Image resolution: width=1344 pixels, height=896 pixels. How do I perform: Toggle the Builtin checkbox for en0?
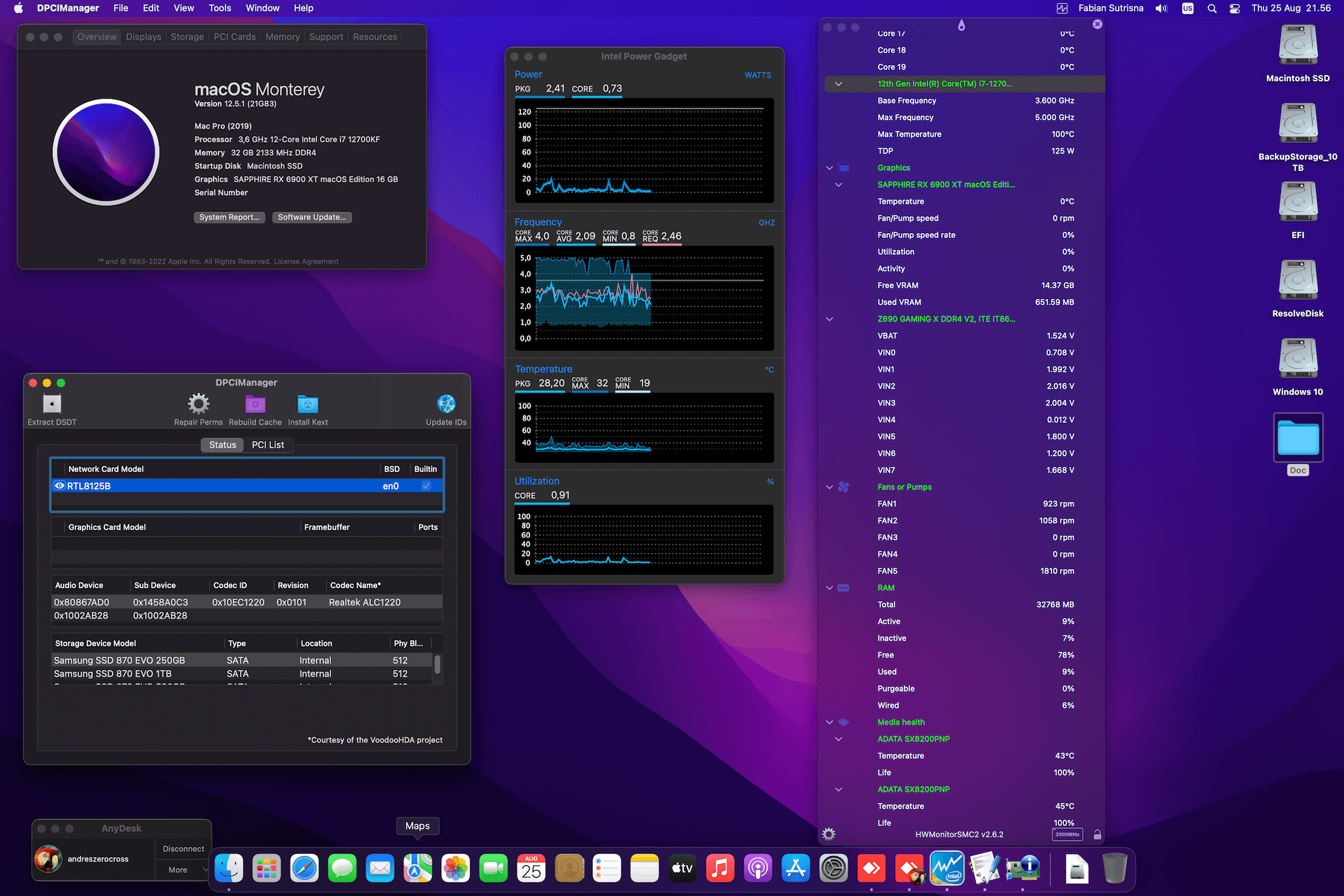coord(426,485)
